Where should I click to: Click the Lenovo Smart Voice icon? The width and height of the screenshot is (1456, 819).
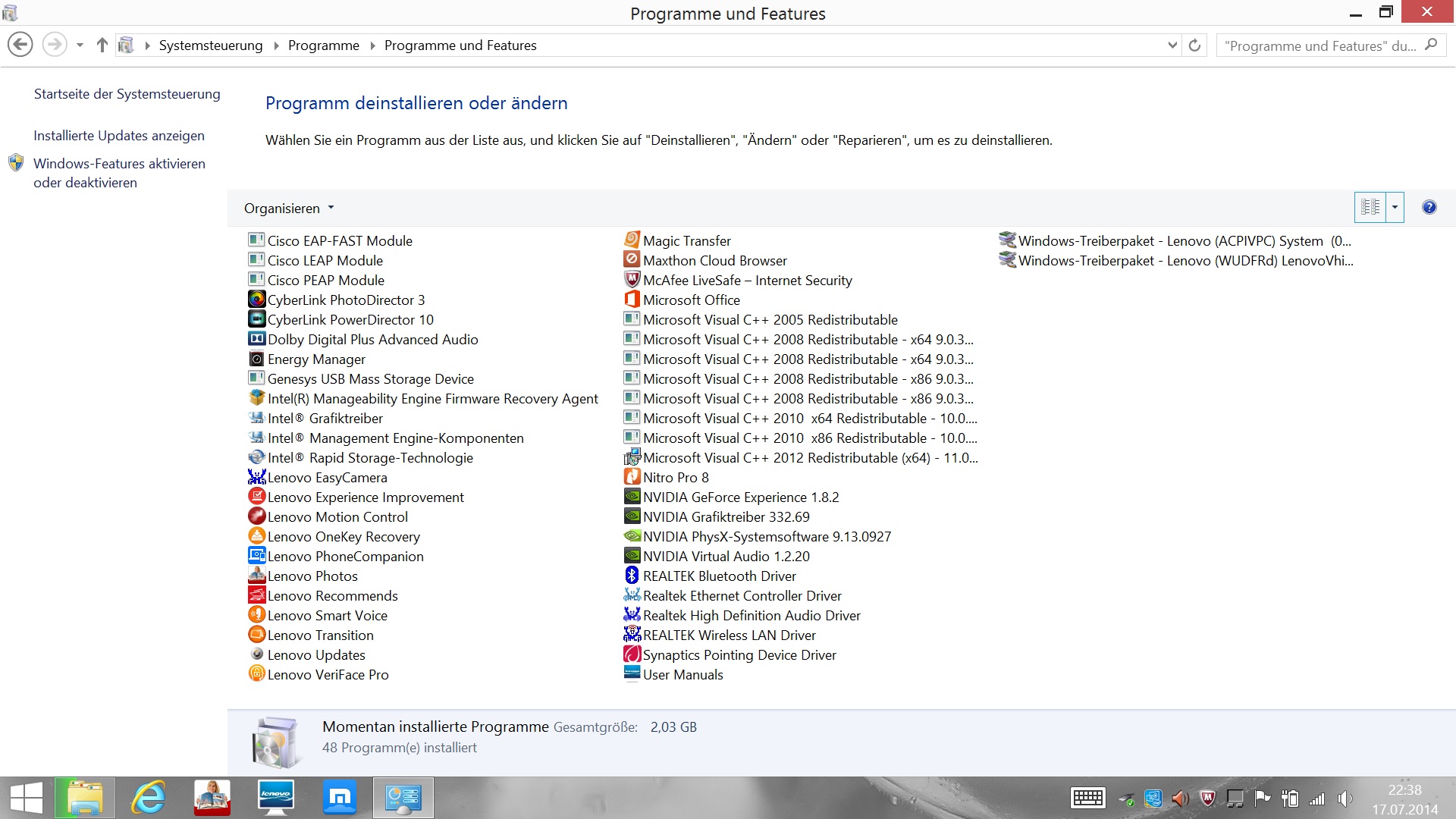coord(256,615)
